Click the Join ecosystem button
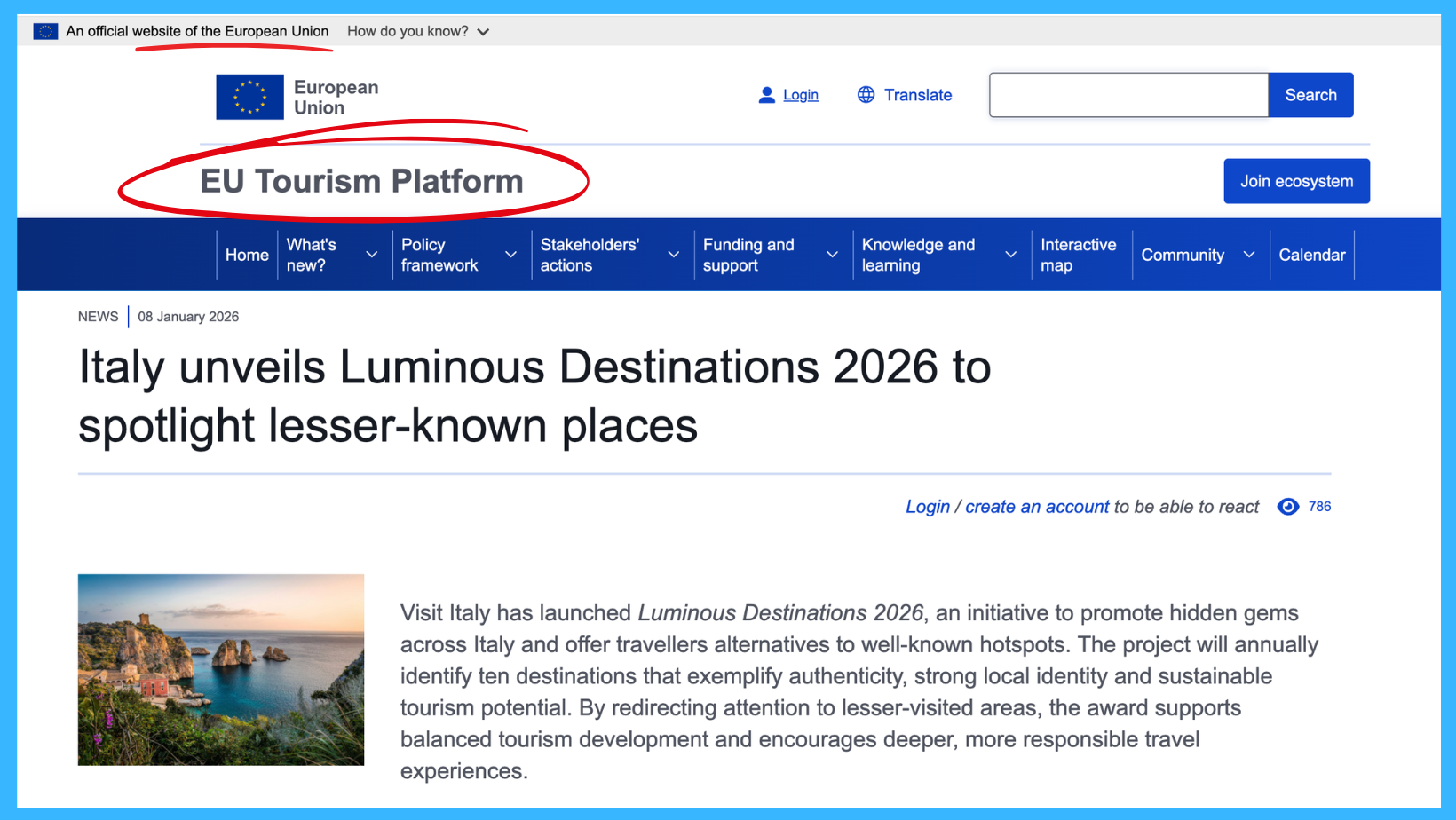 [x=1296, y=181]
